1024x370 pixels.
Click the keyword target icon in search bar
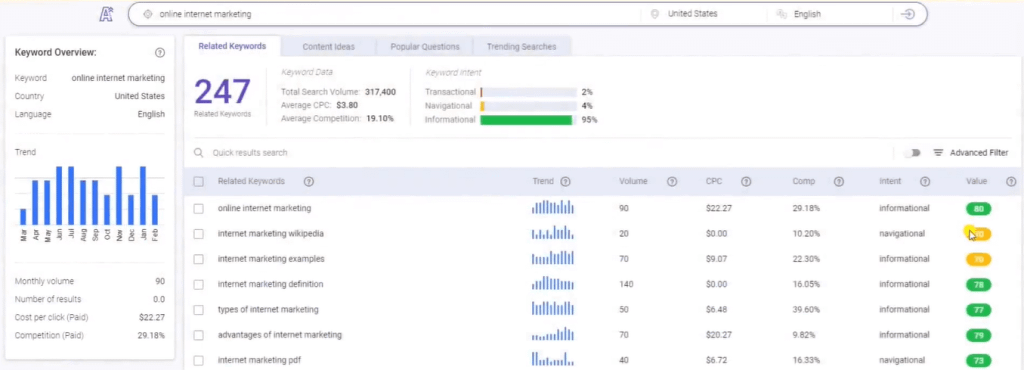(148, 14)
